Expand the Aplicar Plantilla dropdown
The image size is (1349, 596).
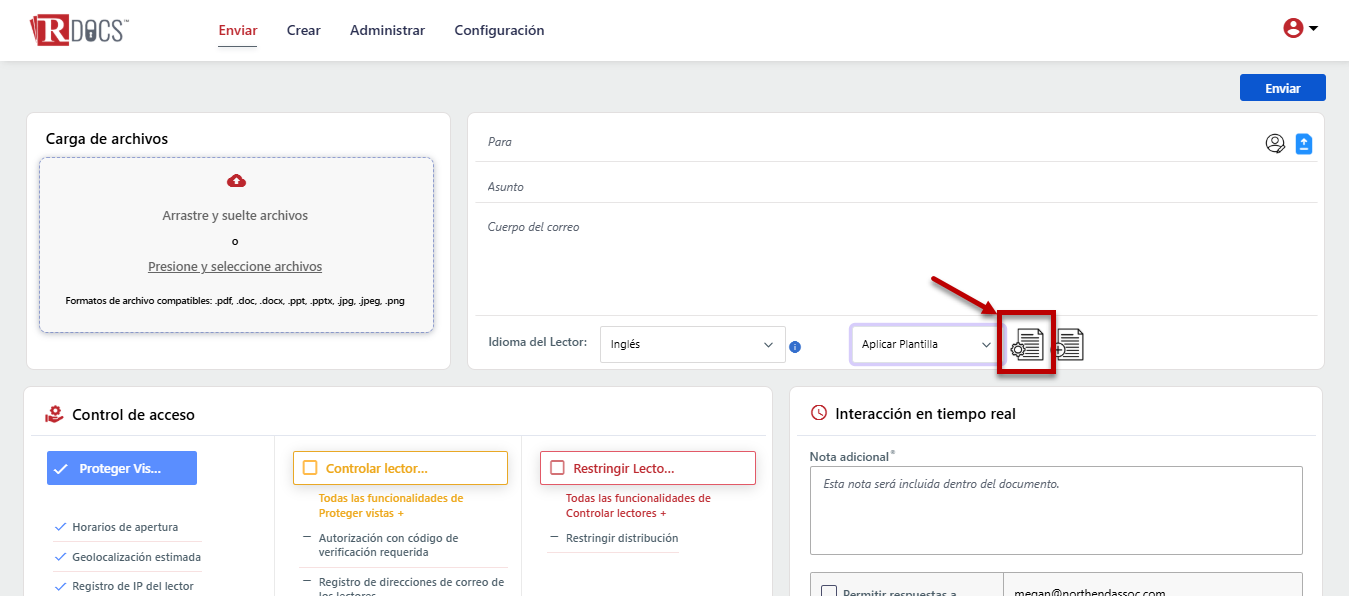click(925, 344)
